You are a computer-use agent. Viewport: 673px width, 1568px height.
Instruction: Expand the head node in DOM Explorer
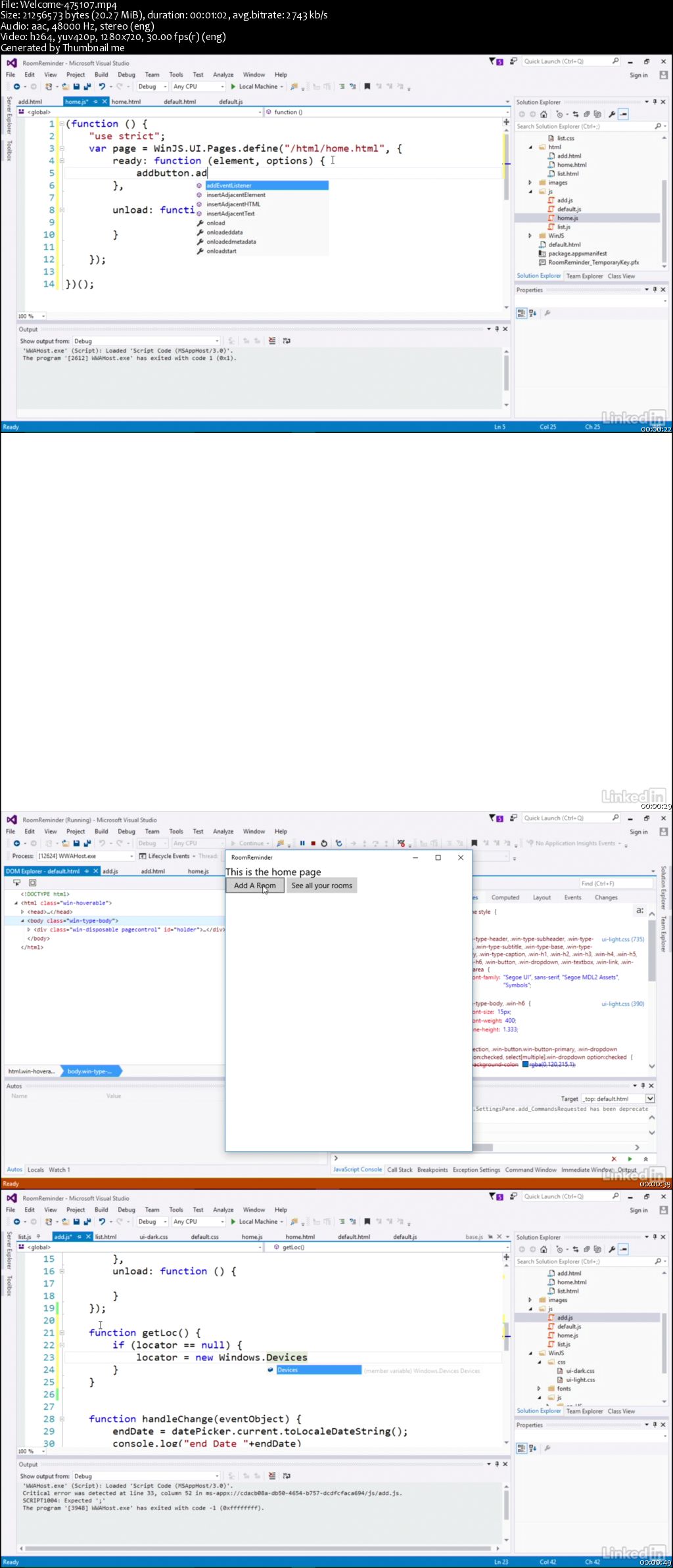[22, 912]
